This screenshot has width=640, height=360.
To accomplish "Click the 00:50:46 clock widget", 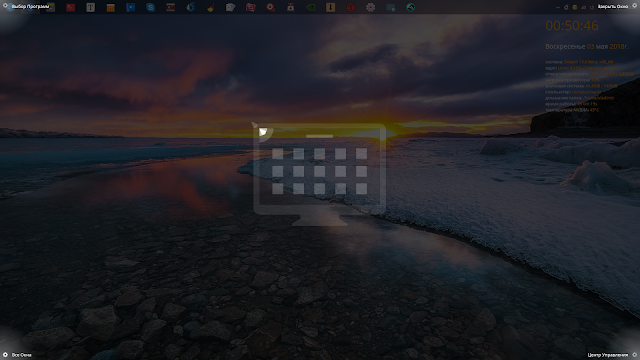I will [572, 26].
